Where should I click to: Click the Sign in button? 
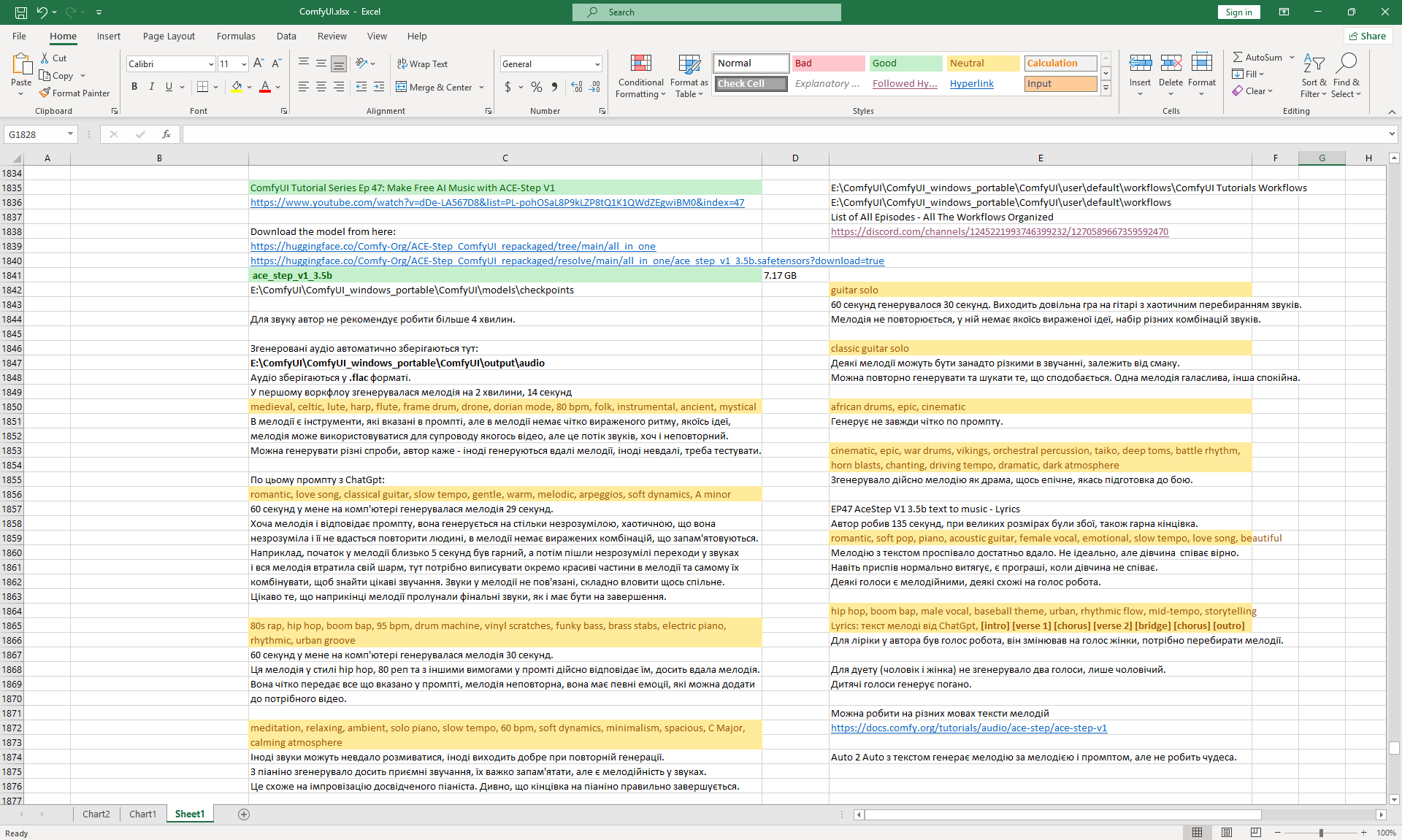click(1238, 12)
